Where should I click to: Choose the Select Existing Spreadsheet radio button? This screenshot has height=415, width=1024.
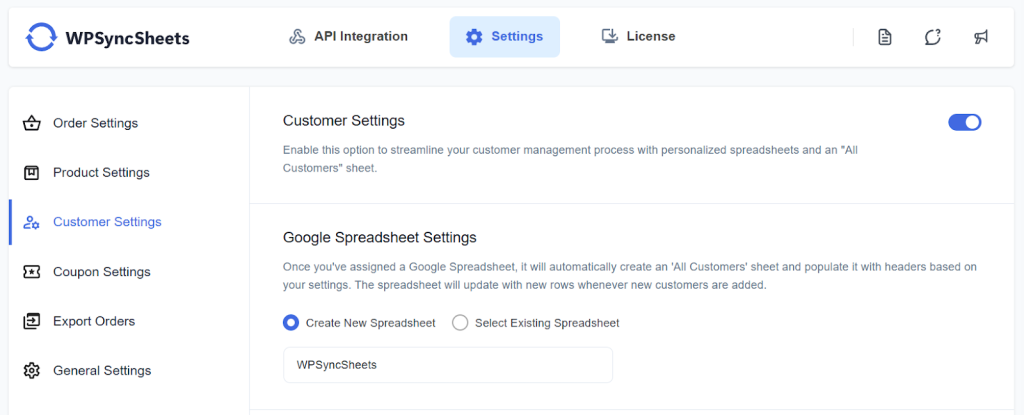tap(460, 323)
